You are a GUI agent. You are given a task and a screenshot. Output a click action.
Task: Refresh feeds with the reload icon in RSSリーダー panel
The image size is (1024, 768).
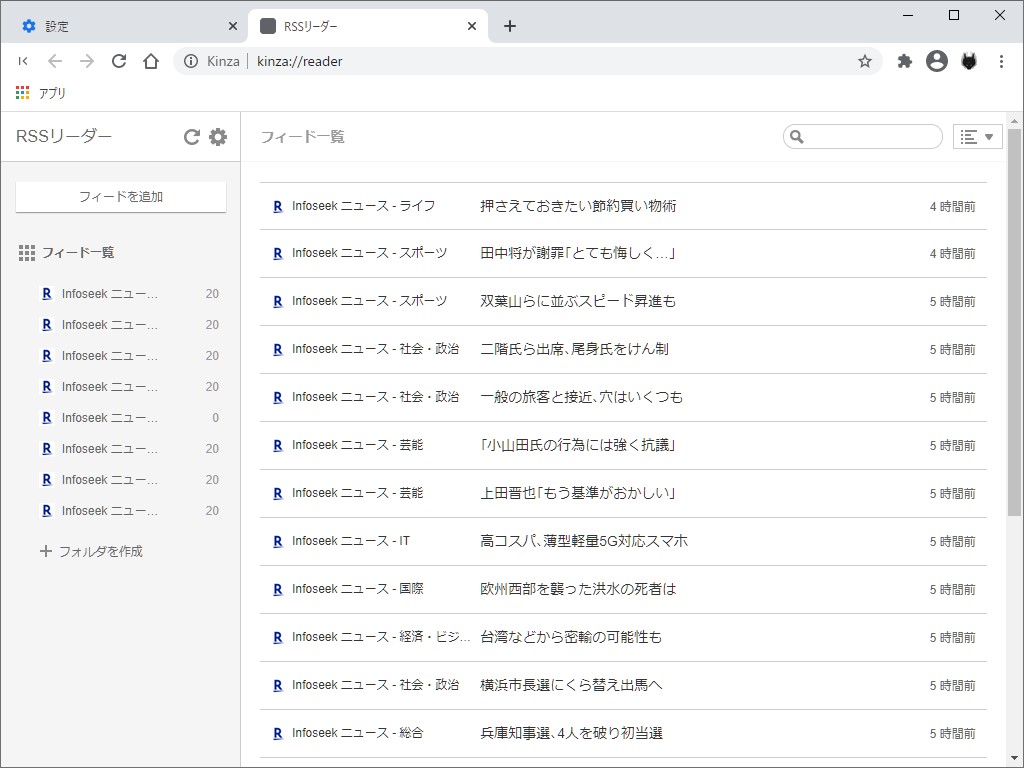click(191, 137)
